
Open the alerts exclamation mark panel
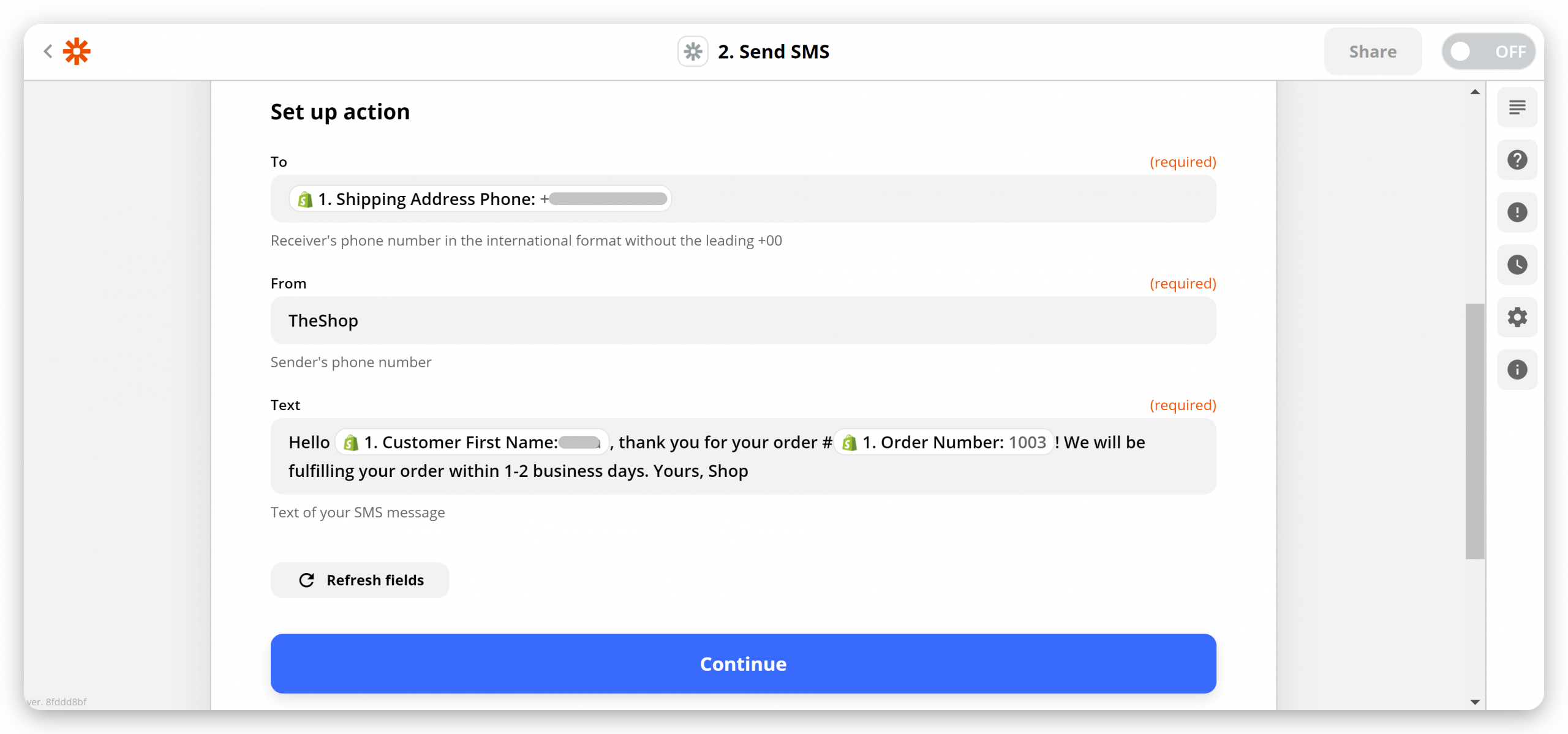(1517, 212)
